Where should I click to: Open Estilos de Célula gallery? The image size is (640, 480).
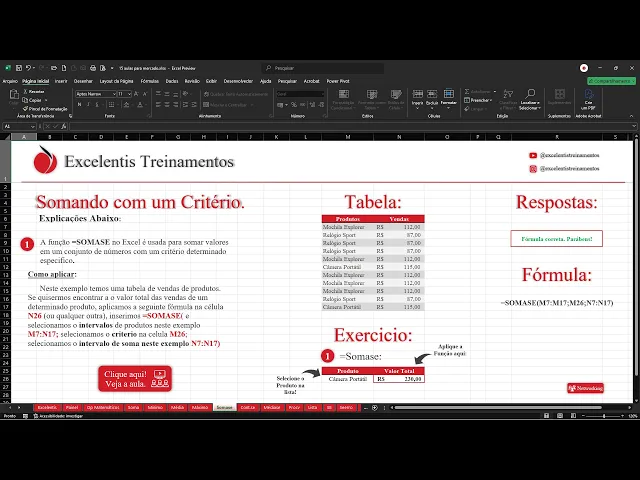(x=396, y=100)
